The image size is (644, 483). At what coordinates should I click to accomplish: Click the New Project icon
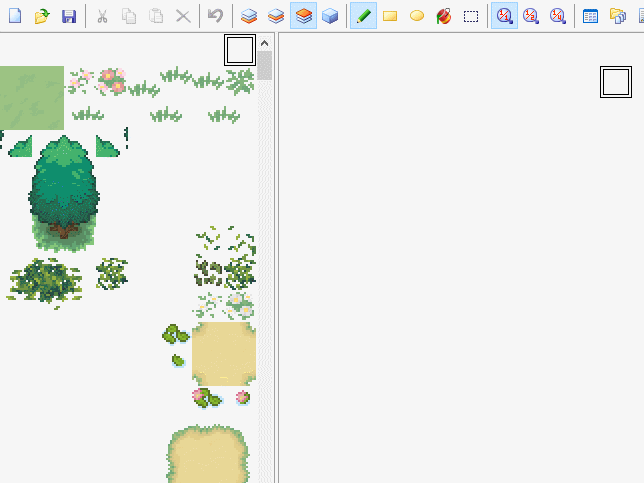(x=14, y=16)
